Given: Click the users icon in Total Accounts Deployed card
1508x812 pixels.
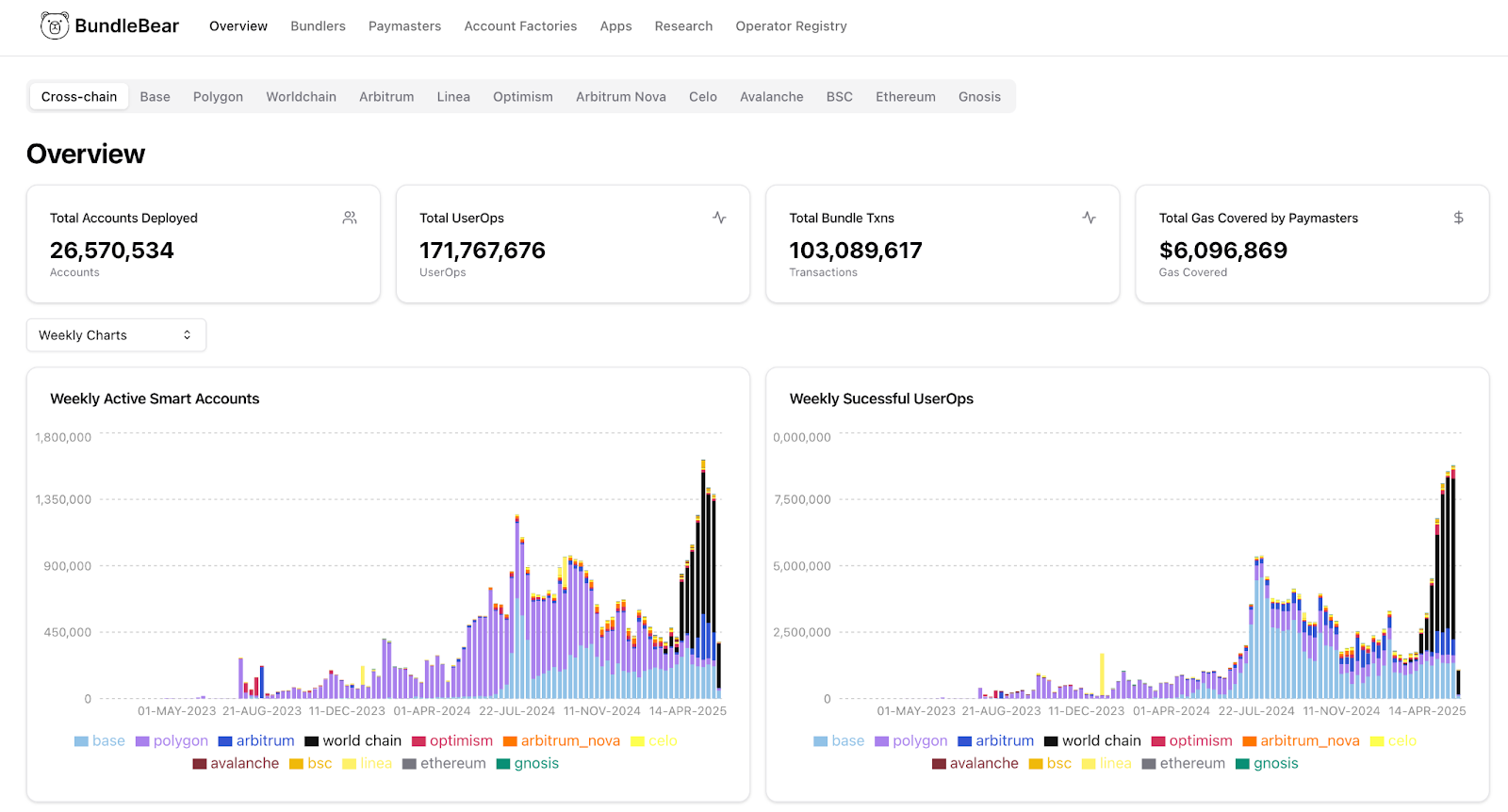Looking at the screenshot, I should pyautogui.click(x=350, y=218).
